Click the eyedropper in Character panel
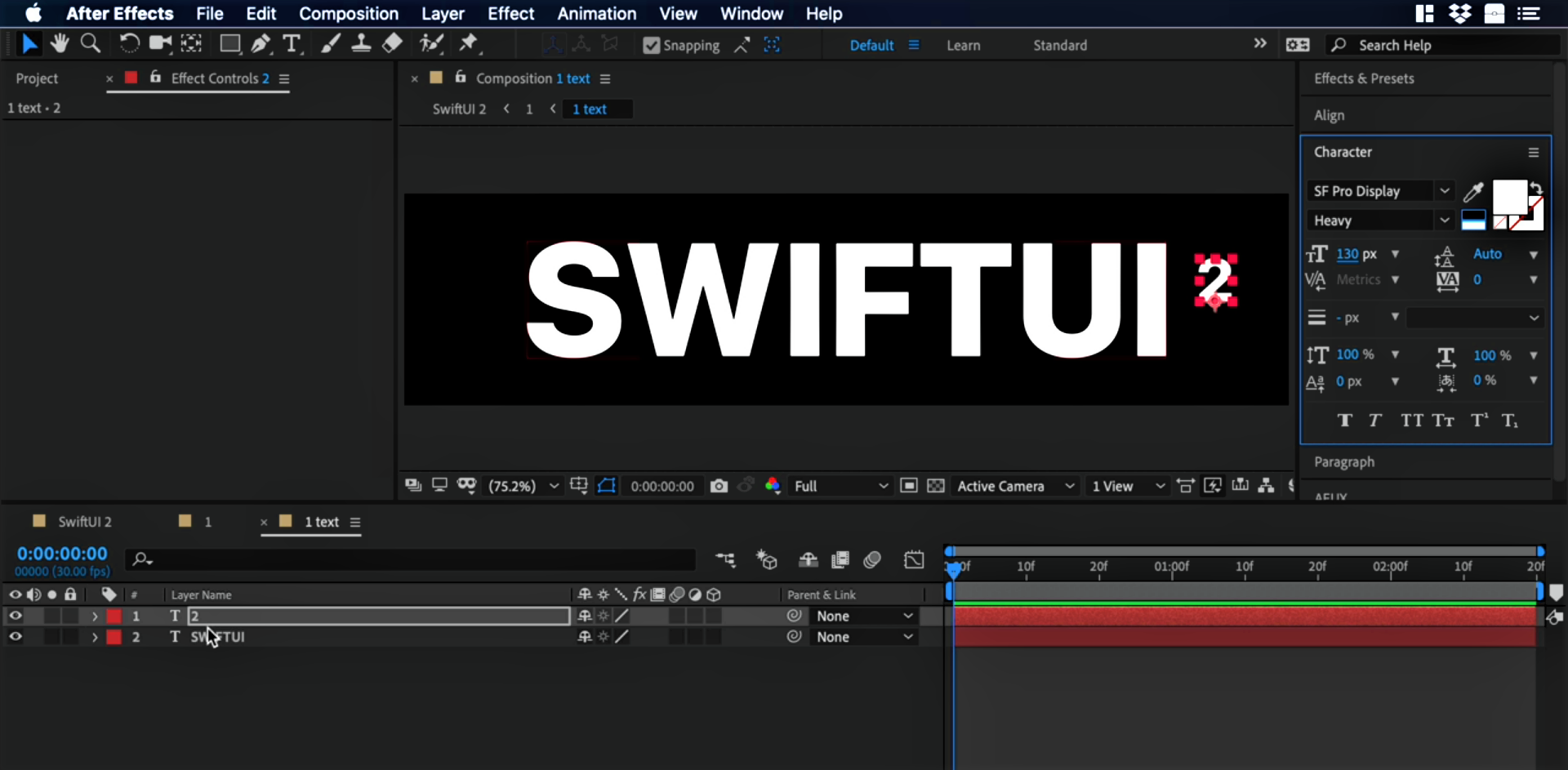The width and height of the screenshot is (1568, 770). click(1472, 192)
